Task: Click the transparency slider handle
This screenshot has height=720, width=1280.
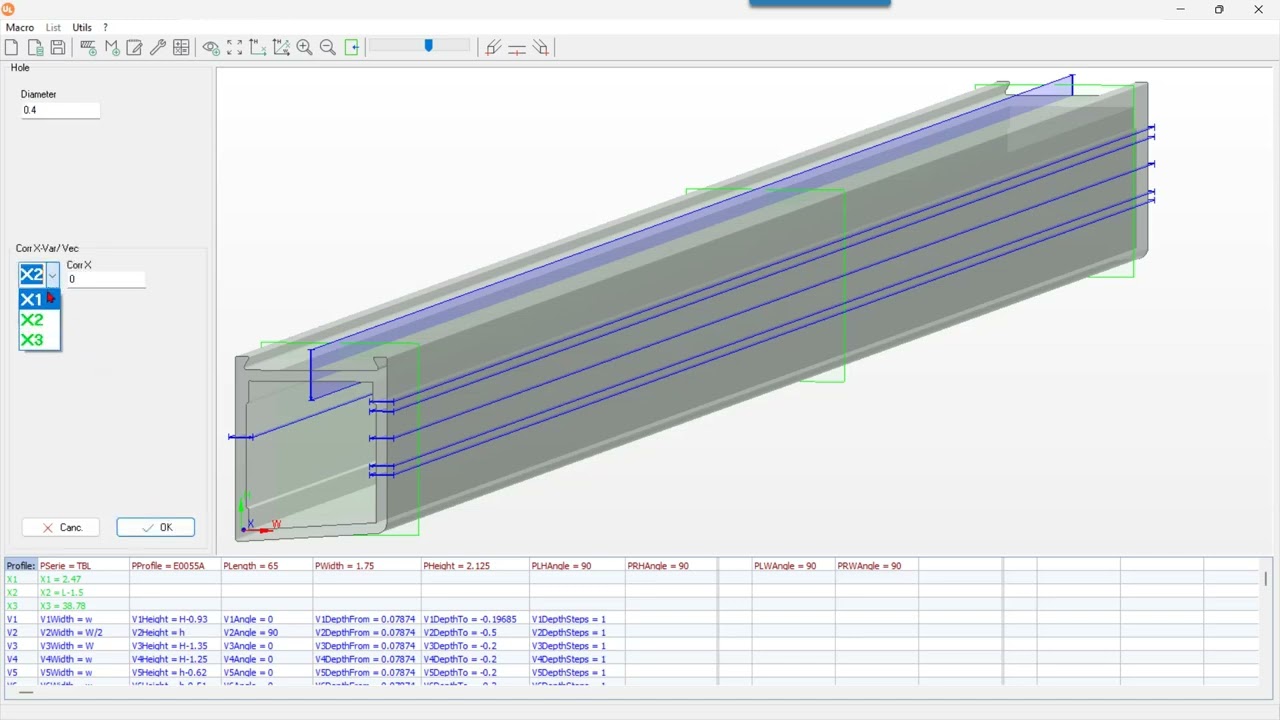Action: coord(429,46)
